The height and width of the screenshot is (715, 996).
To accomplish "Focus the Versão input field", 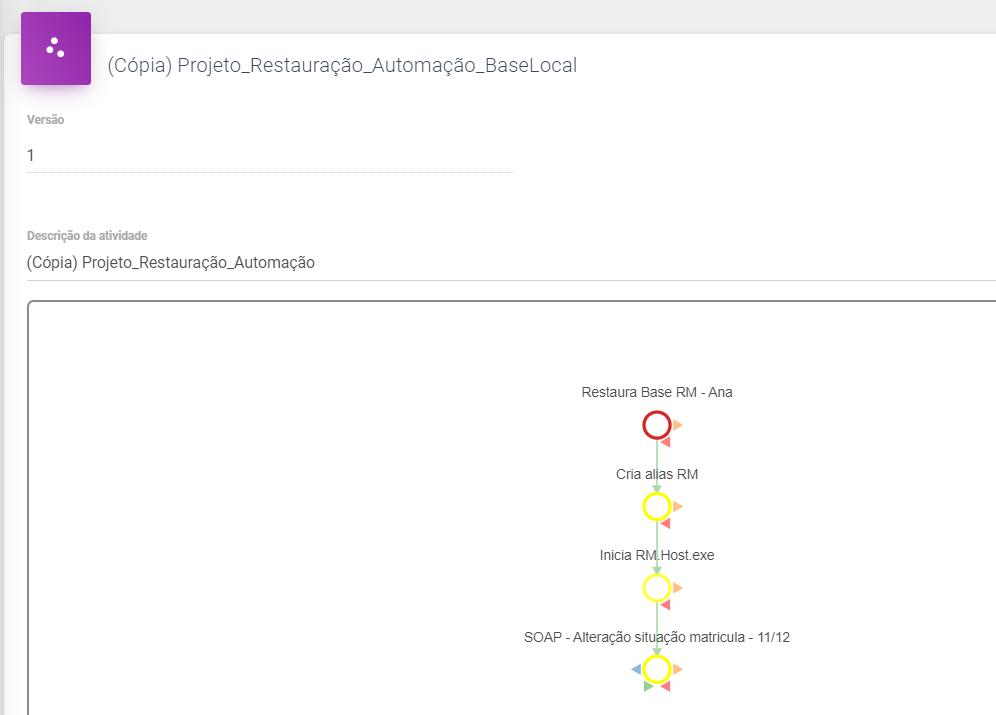I will click(270, 156).
